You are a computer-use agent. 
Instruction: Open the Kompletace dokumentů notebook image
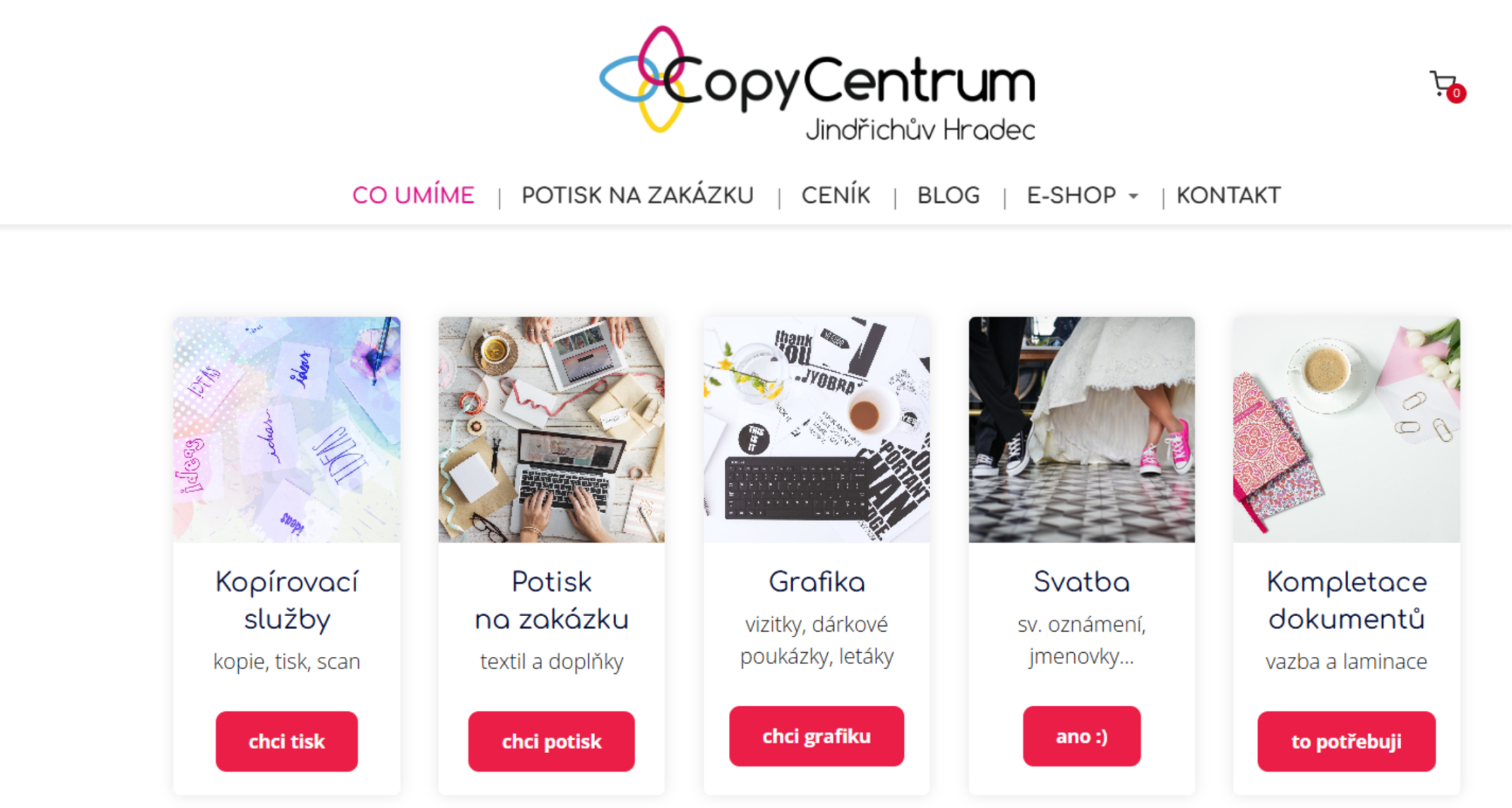[1346, 429]
